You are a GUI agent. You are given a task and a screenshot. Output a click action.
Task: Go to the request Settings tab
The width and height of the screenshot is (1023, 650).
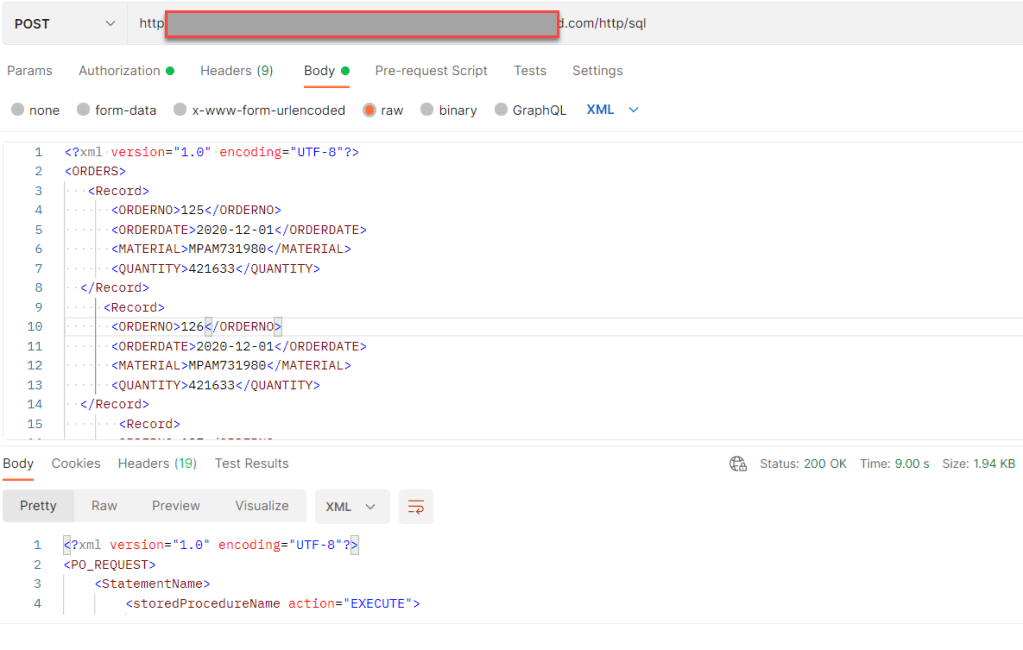coord(597,71)
